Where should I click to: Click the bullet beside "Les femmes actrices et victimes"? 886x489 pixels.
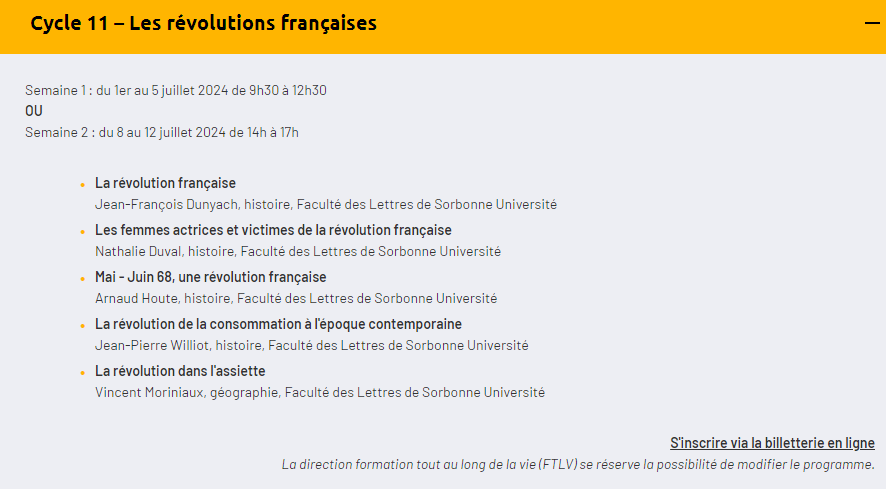pos(82,232)
